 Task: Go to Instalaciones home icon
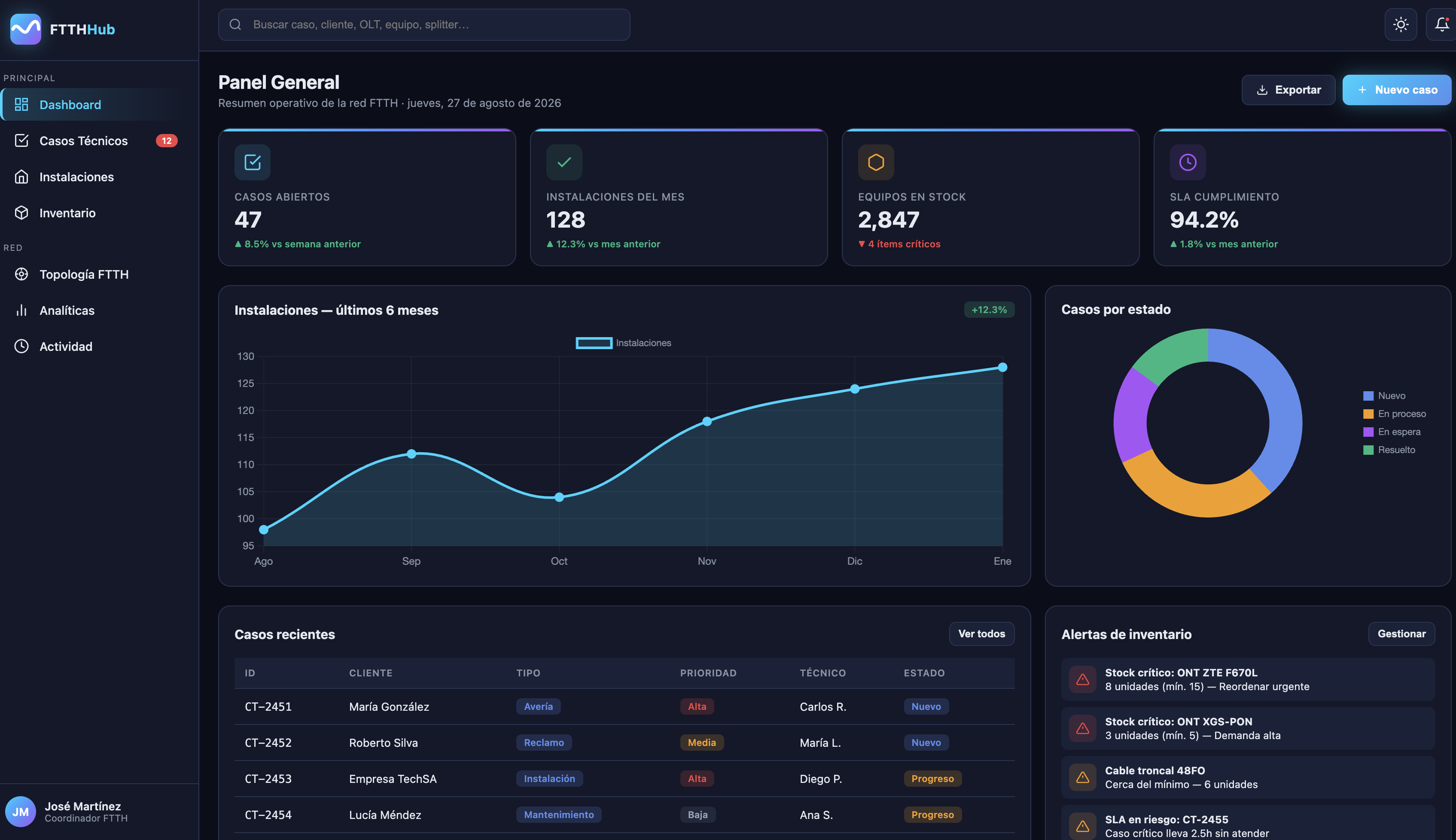pos(21,177)
